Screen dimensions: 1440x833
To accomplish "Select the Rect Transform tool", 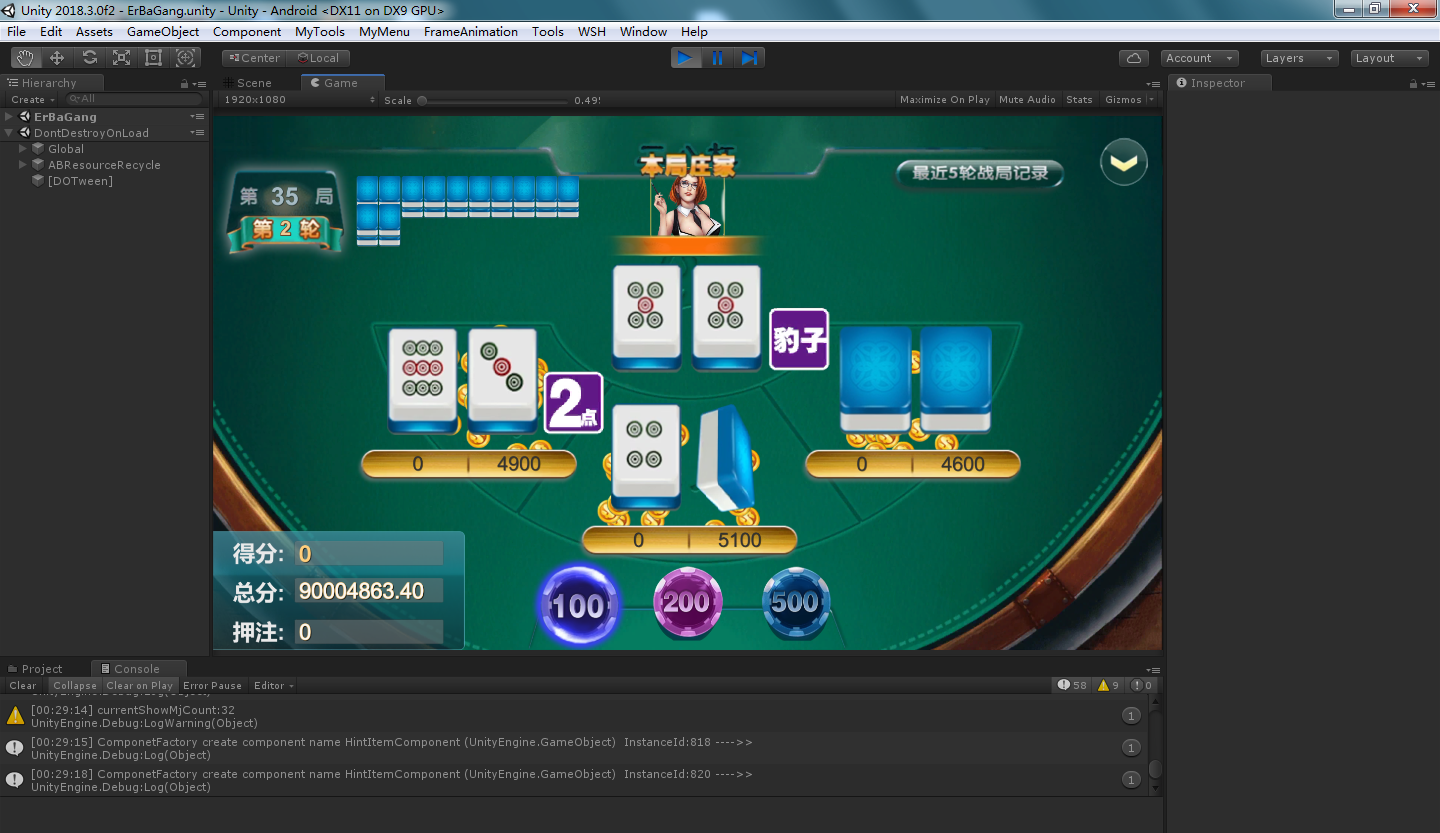I will click(153, 58).
